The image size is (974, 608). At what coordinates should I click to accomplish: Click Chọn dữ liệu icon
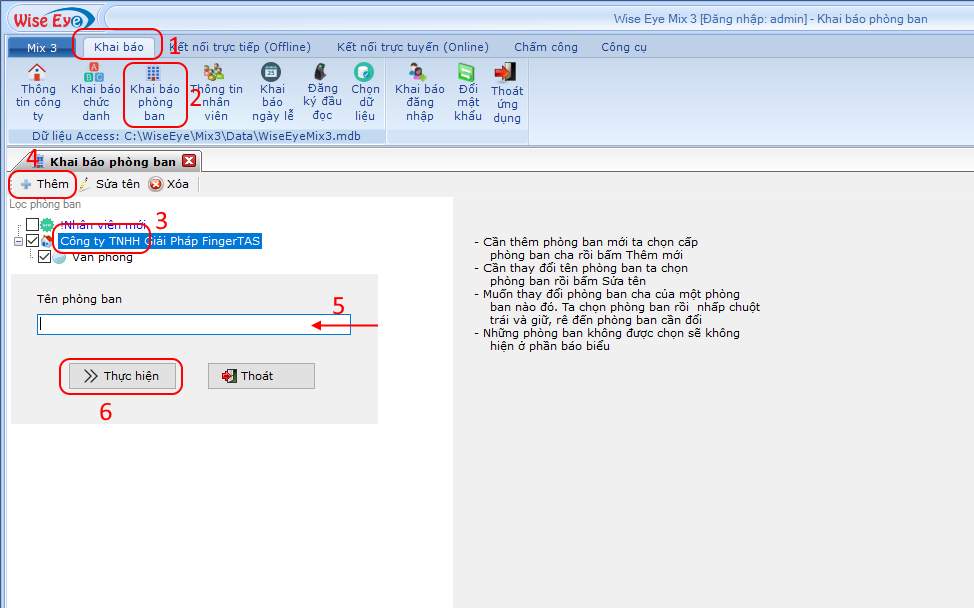point(365,72)
